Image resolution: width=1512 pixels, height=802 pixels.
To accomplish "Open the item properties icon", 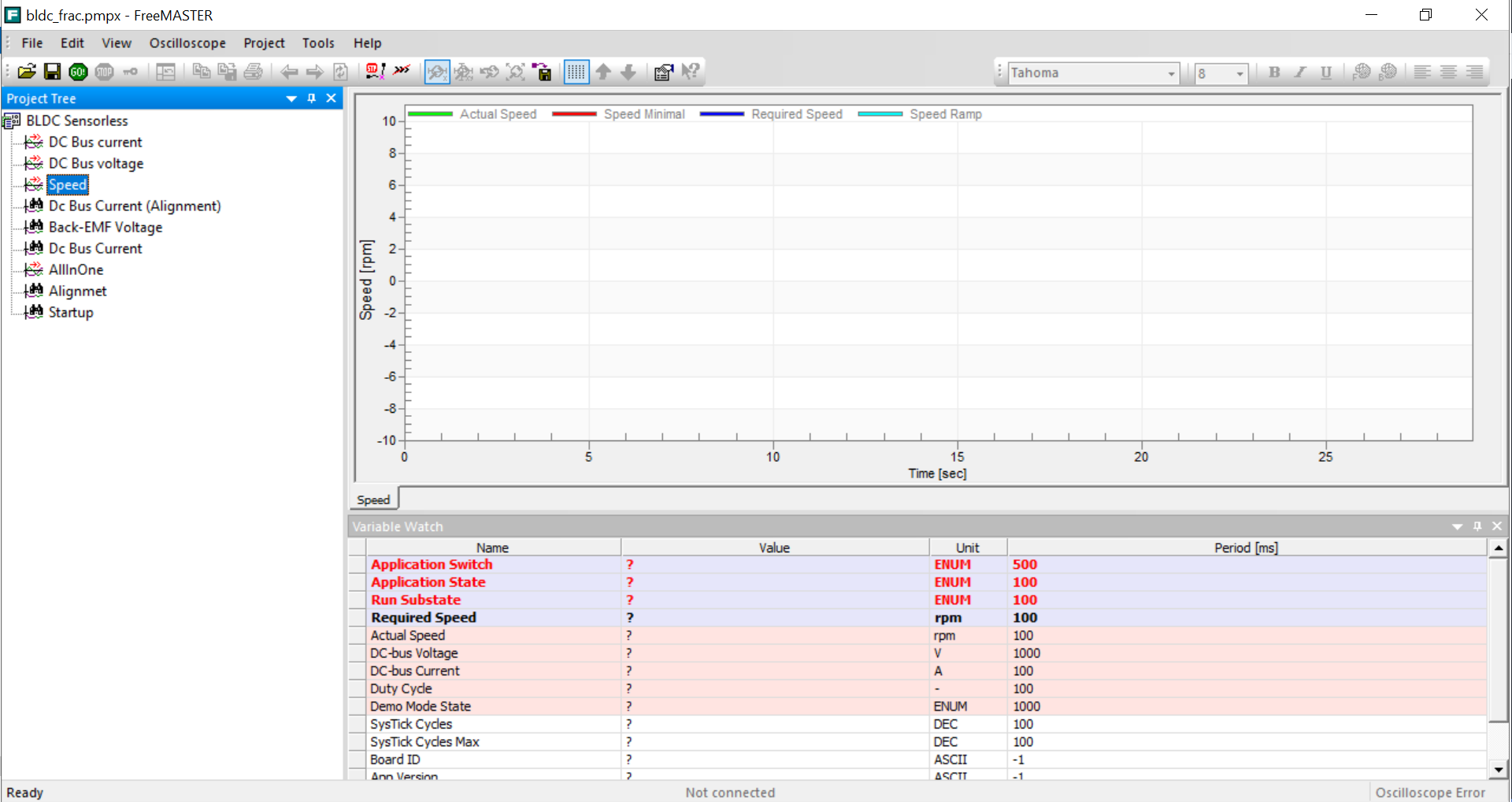I will tap(664, 72).
